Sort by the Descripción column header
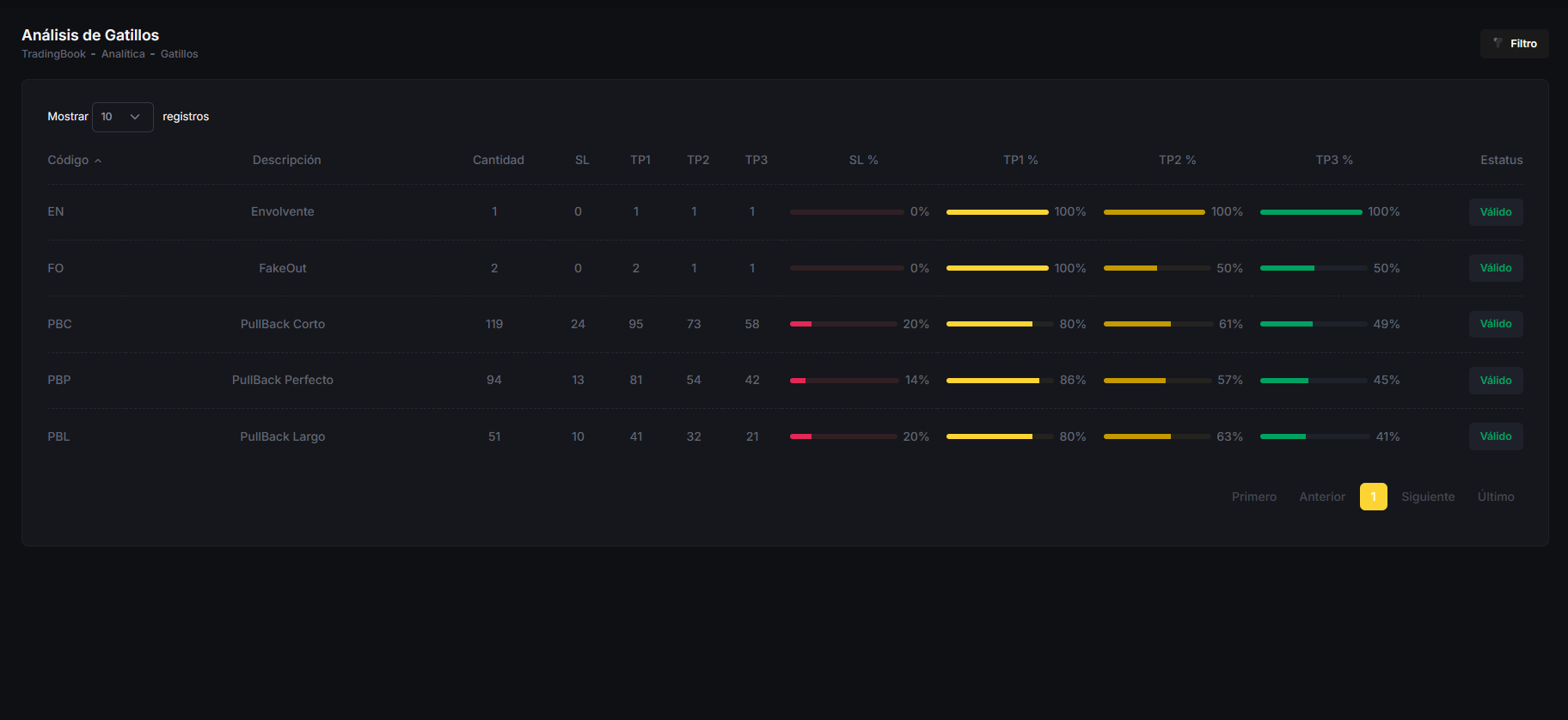Viewport: 1568px width, 720px height. point(286,160)
